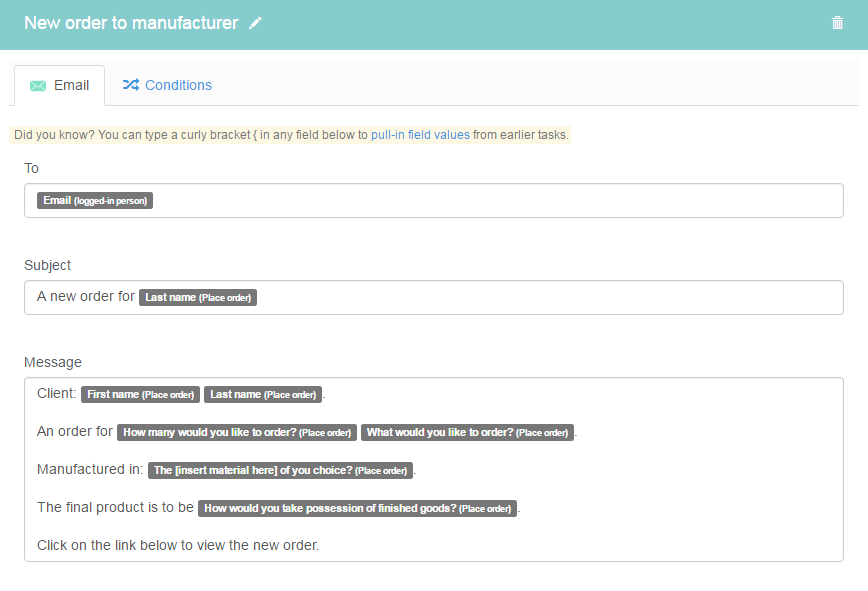The image size is (868, 591).
Task: Open the Conditions tab
Action: pyautogui.click(x=167, y=85)
